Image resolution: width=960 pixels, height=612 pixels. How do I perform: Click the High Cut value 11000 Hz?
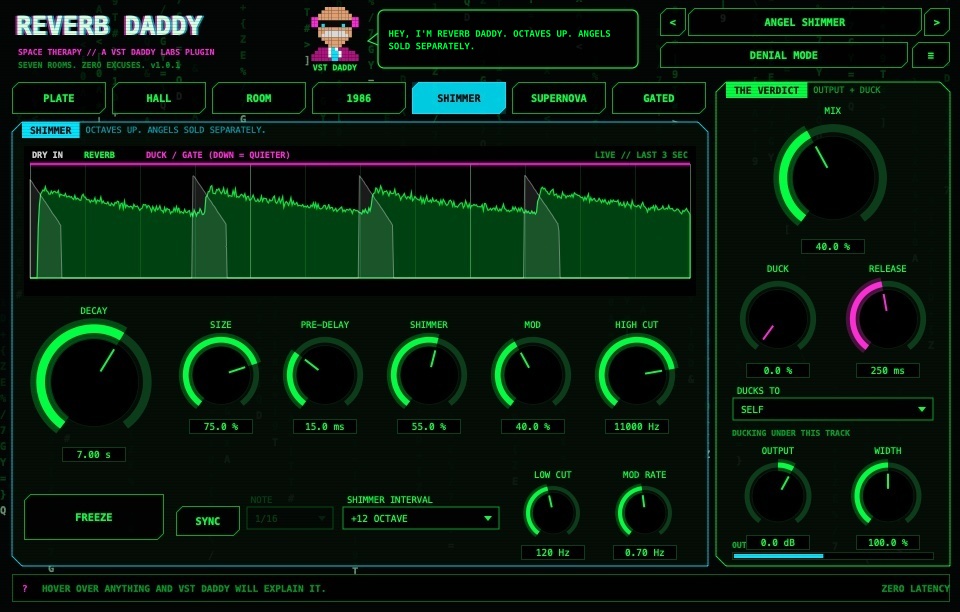[636, 427]
